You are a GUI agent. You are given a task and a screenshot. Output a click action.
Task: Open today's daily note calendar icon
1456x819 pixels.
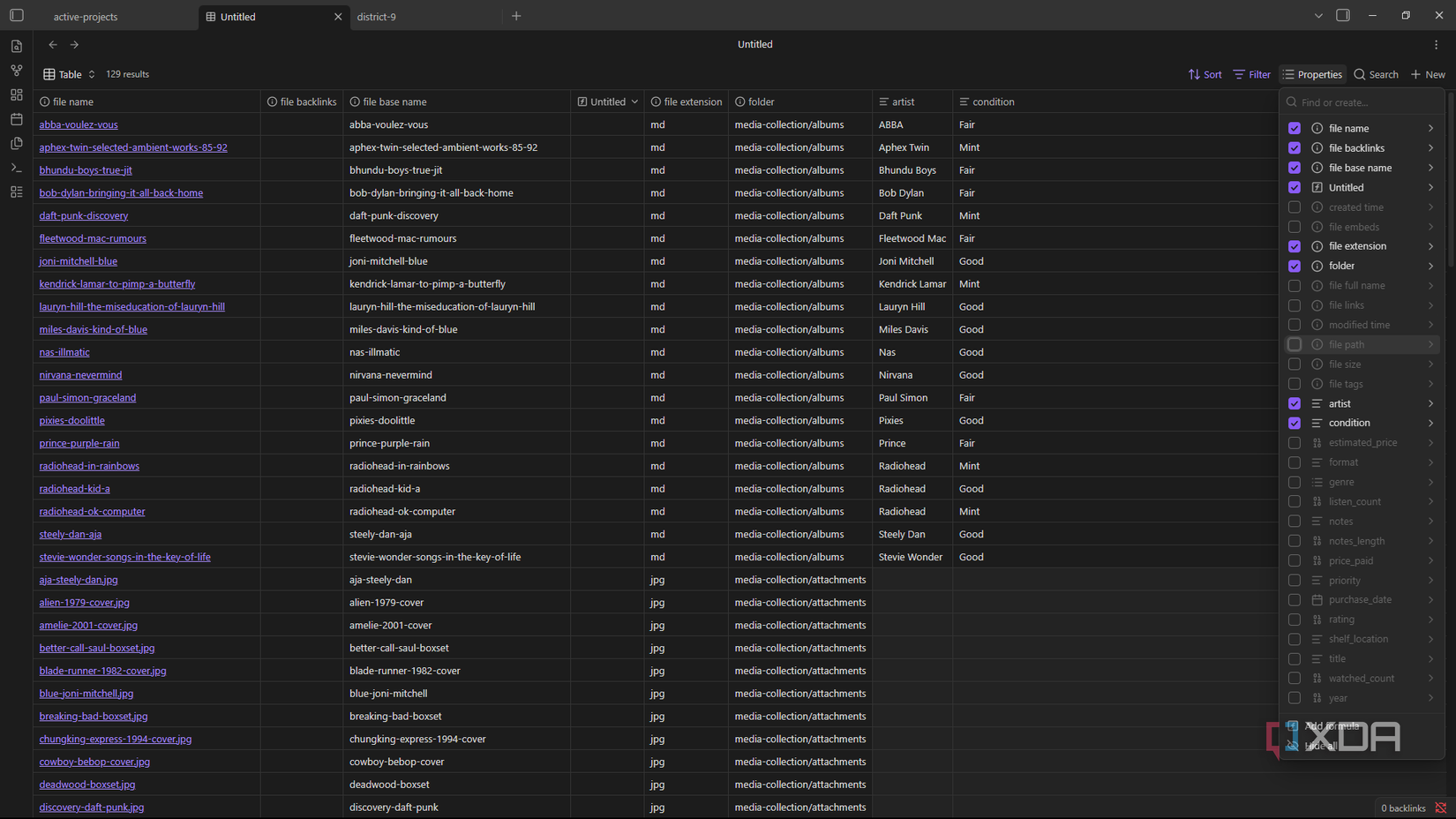[17, 119]
